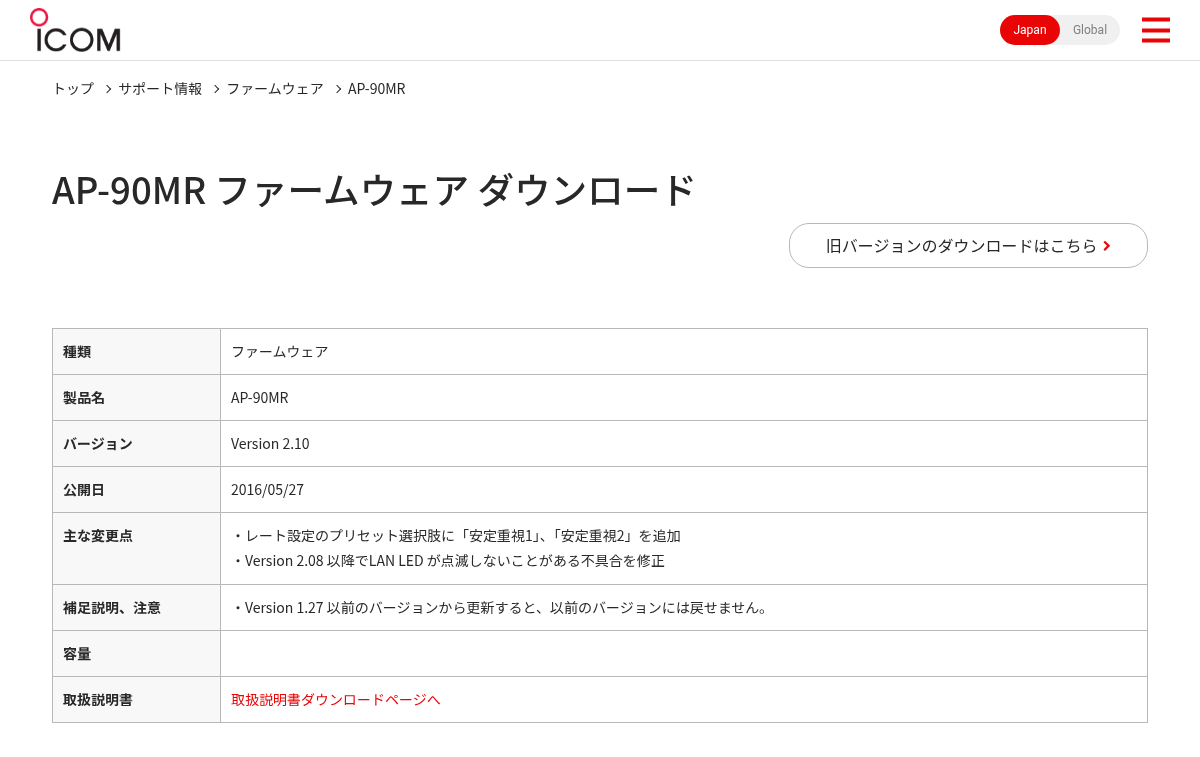Select the レート設定のプリセット選択肢 change note
The image size is (1200, 757).
[456, 535]
